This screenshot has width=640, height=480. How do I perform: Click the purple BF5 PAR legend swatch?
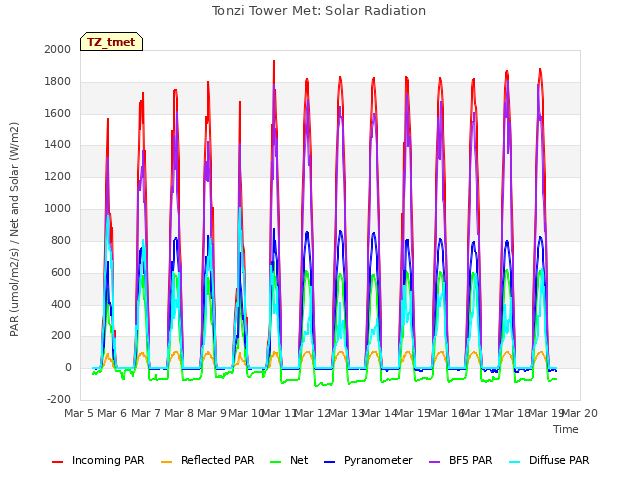tap(435, 462)
